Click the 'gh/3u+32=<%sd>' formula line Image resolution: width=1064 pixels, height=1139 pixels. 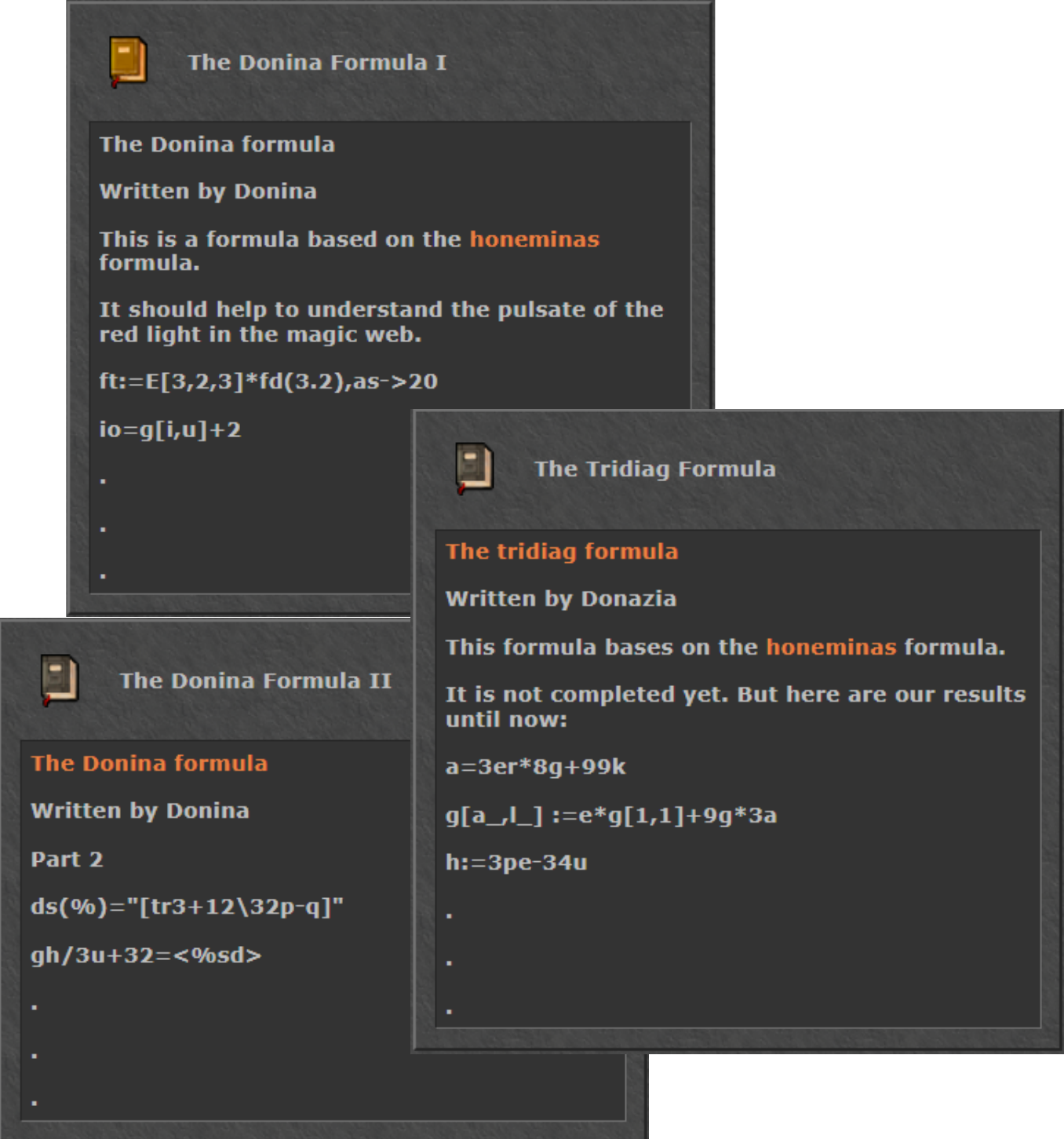click(x=145, y=956)
